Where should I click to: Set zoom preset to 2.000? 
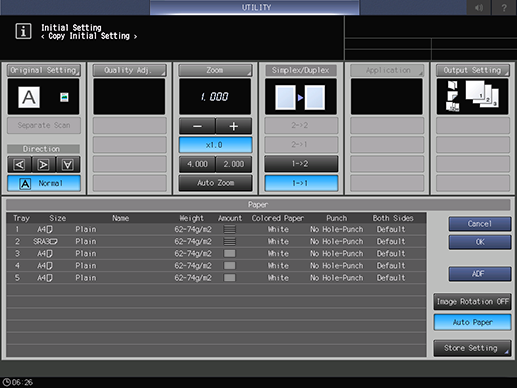(234, 164)
